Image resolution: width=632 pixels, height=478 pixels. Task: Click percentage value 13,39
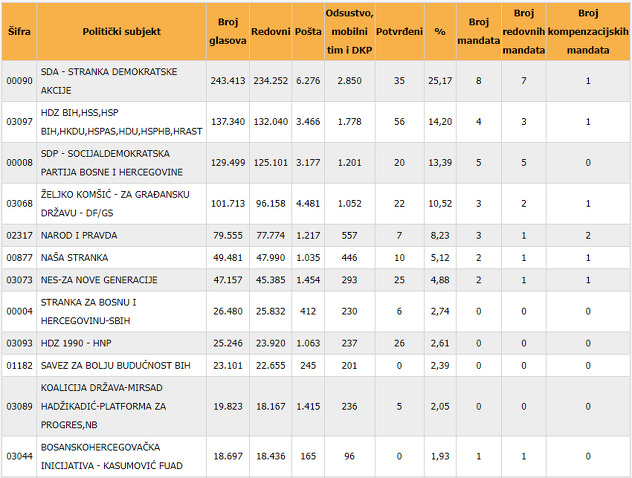point(440,163)
